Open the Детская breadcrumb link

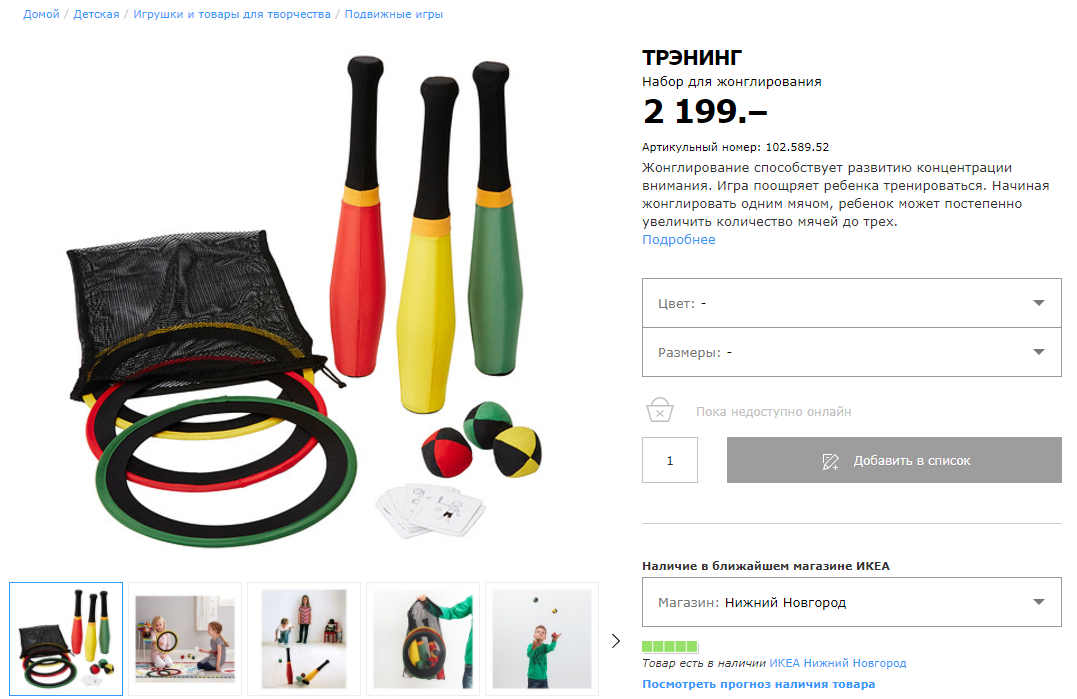(x=96, y=14)
